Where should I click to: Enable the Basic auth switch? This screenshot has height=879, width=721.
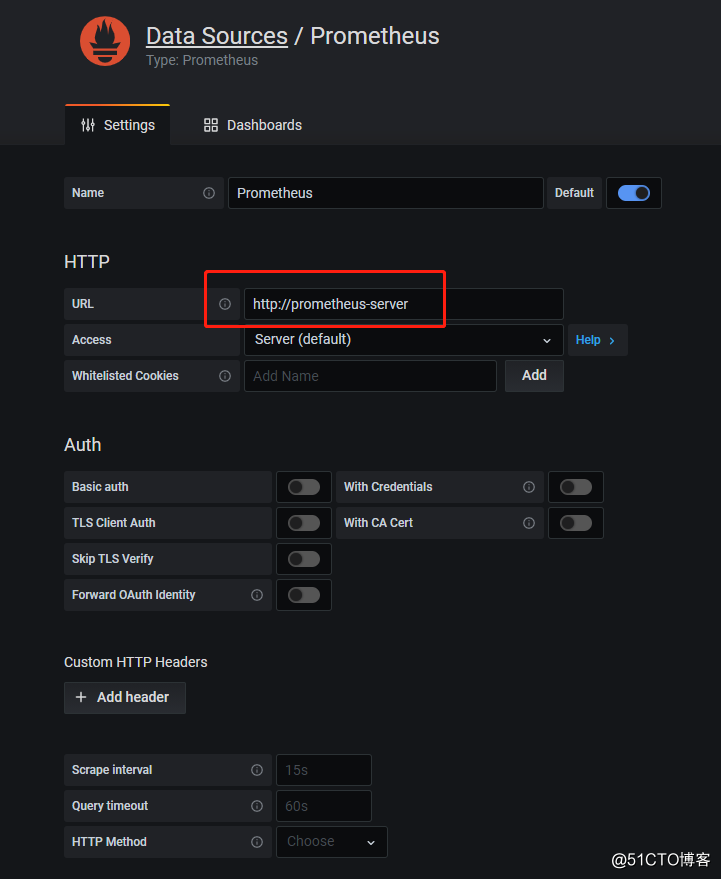304,487
